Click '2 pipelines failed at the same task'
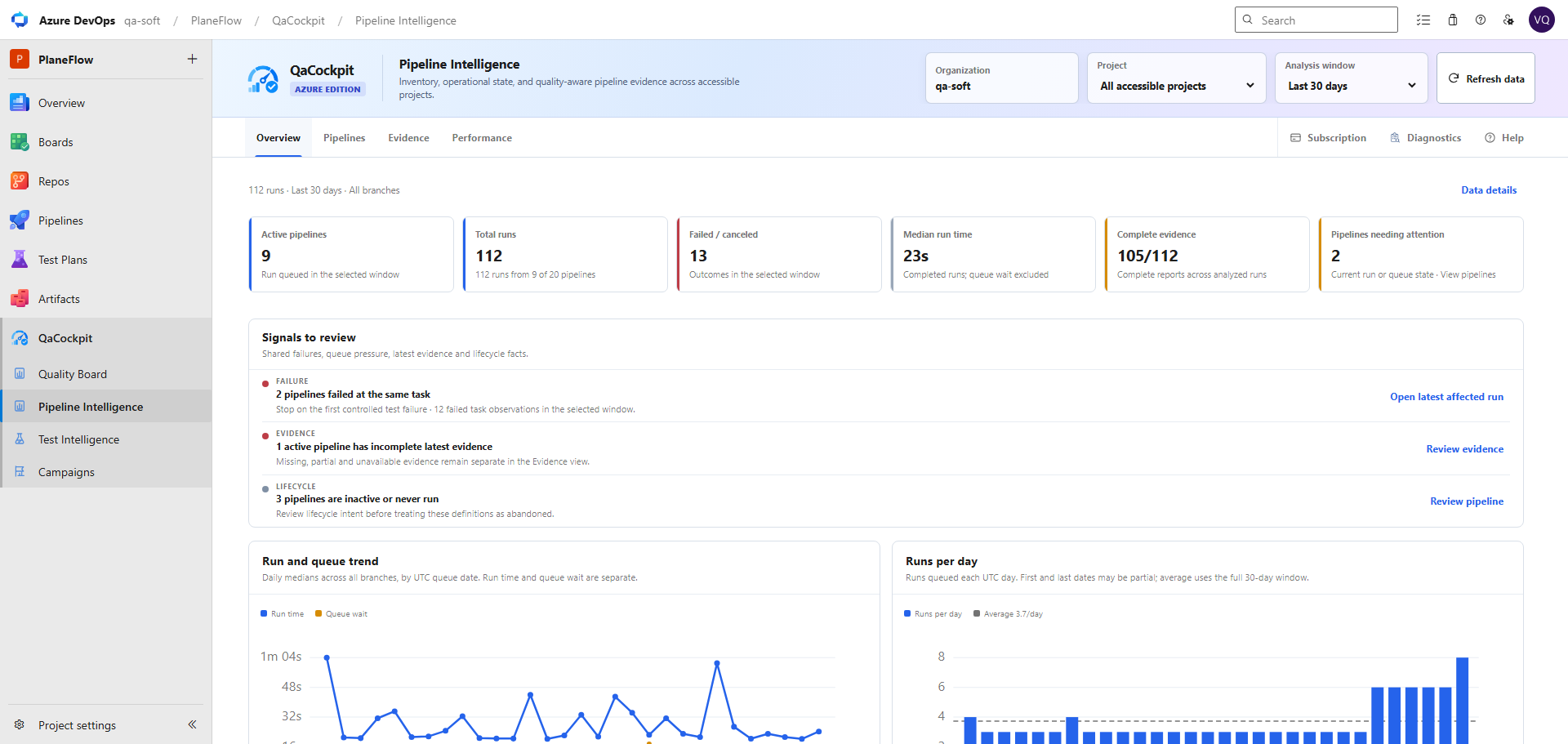Image resolution: width=1568 pixels, height=744 pixels. (353, 394)
